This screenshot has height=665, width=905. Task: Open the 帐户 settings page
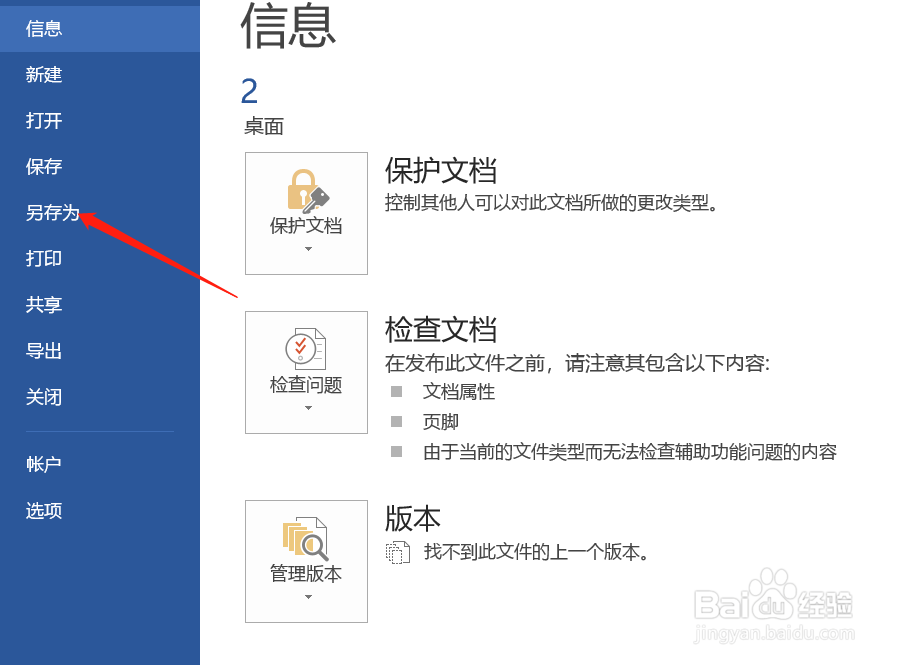tap(43, 464)
